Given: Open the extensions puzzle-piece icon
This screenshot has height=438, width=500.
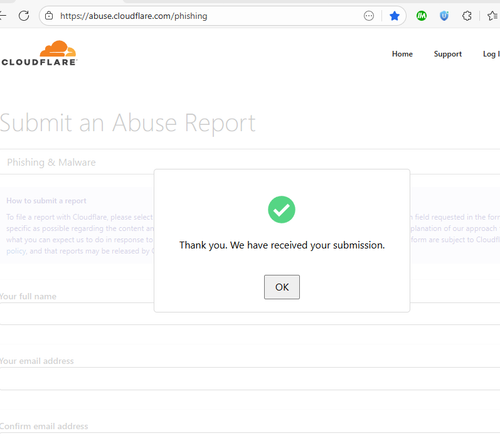Looking at the screenshot, I should (x=467, y=16).
